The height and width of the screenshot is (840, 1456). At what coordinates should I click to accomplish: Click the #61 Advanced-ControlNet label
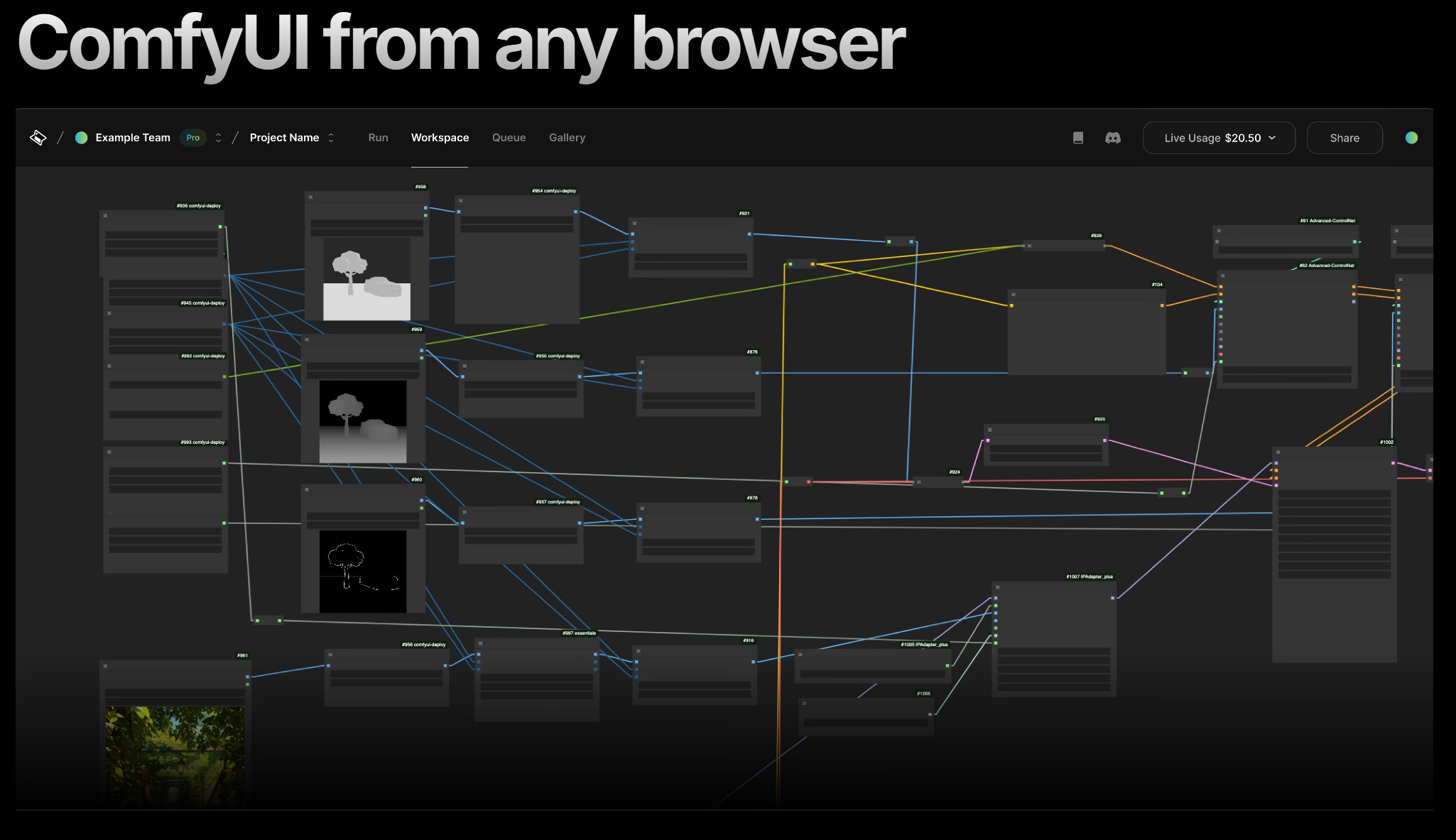click(x=1327, y=221)
